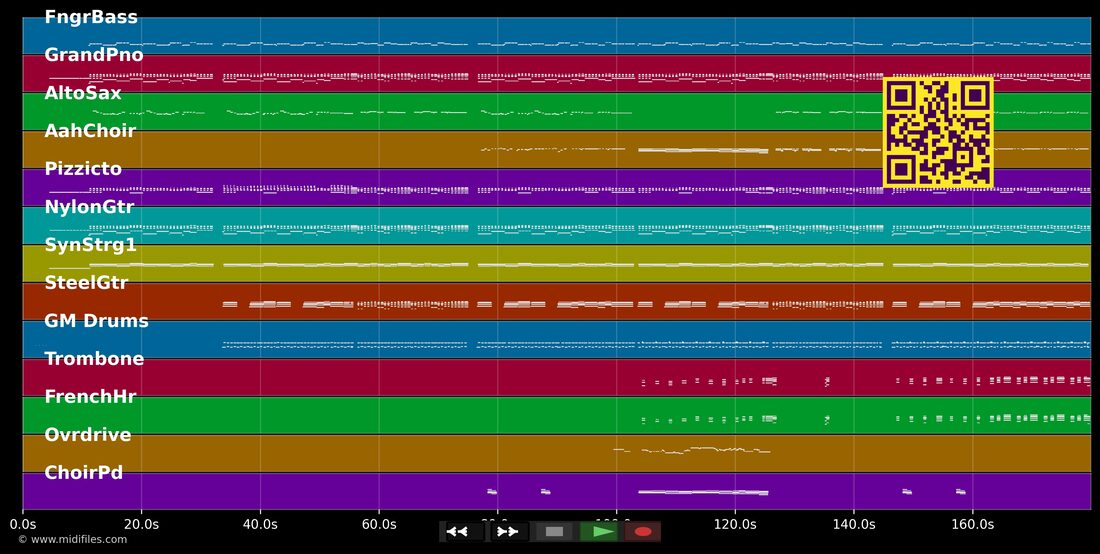Click the yellow QR code image
The image size is (1100, 554).
click(938, 133)
